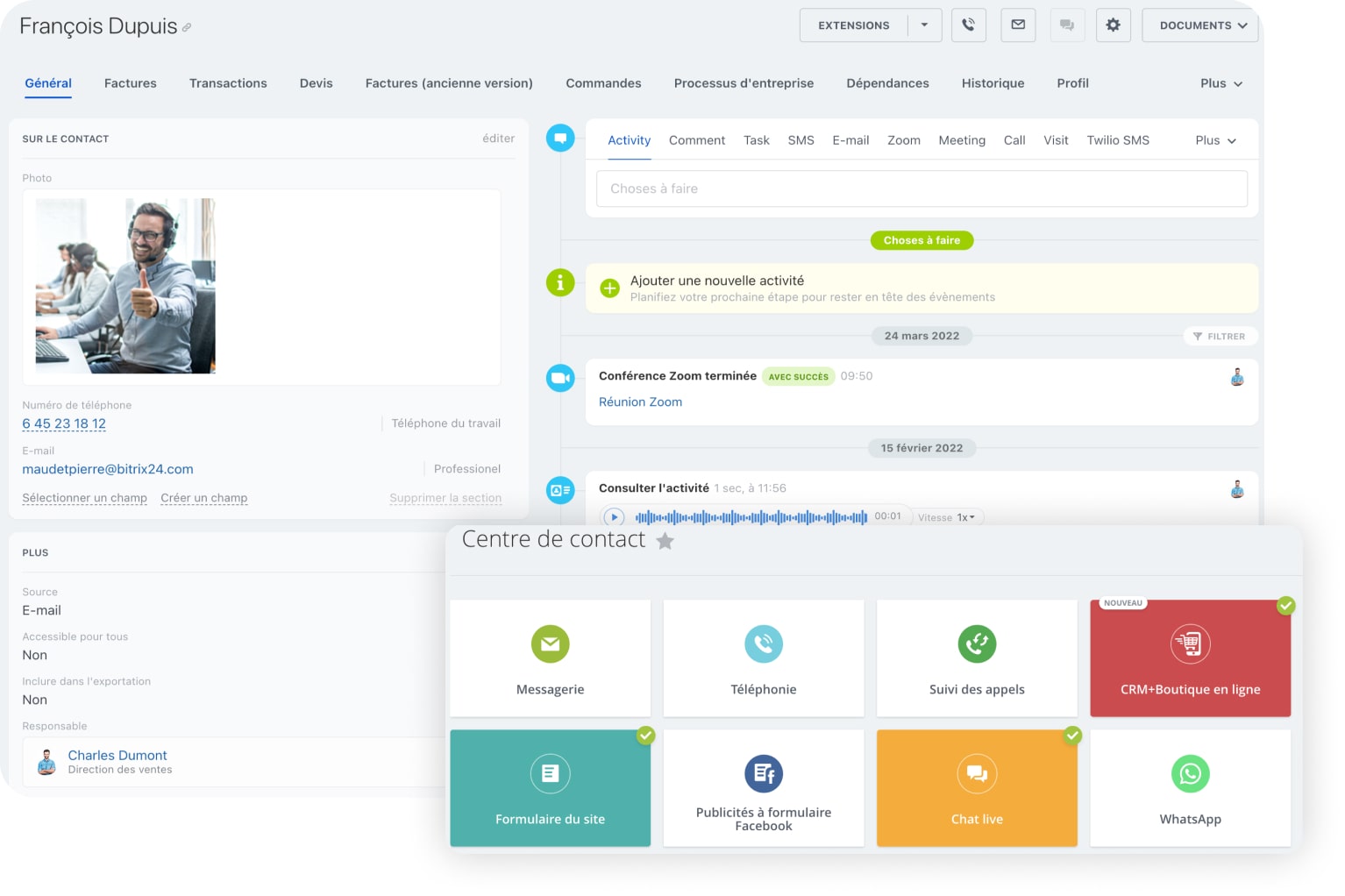Switch to the Factures tab
Screen dimensions: 1345x896
tap(131, 83)
